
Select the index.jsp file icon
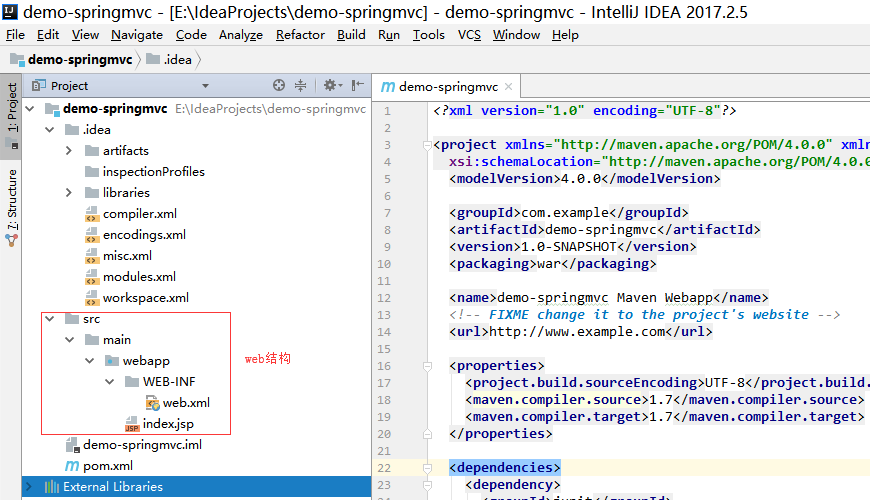[132, 424]
